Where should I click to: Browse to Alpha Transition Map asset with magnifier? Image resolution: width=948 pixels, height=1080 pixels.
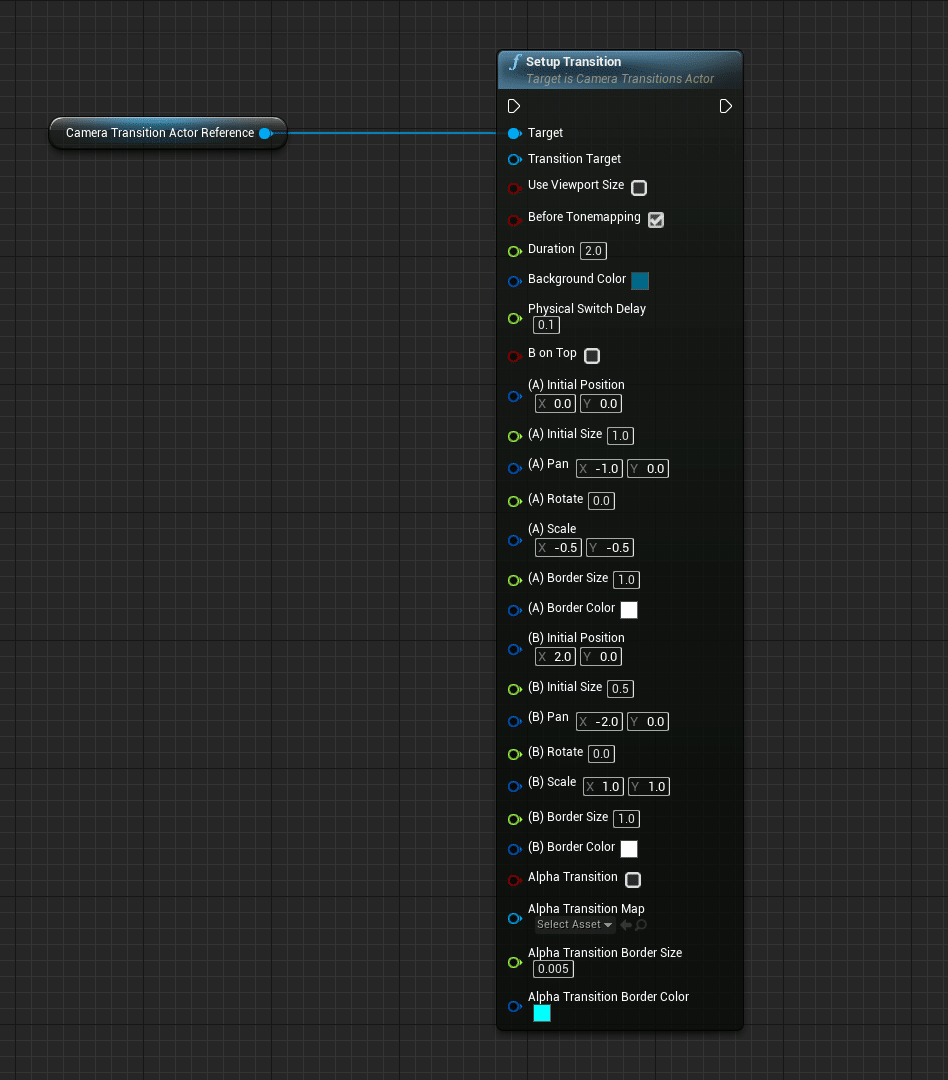click(641, 925)
